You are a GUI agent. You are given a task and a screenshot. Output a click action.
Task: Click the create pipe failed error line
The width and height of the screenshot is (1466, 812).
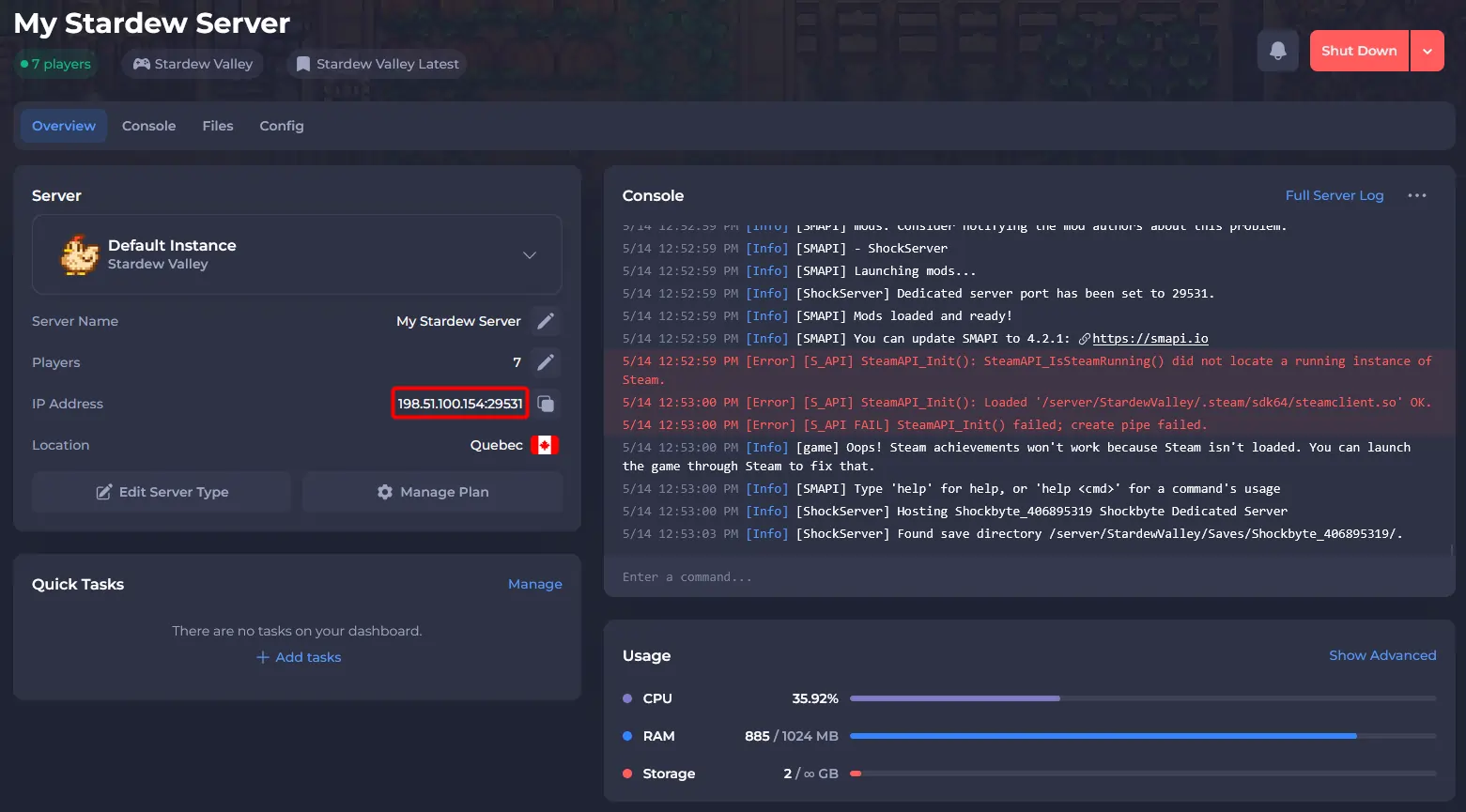915,425
